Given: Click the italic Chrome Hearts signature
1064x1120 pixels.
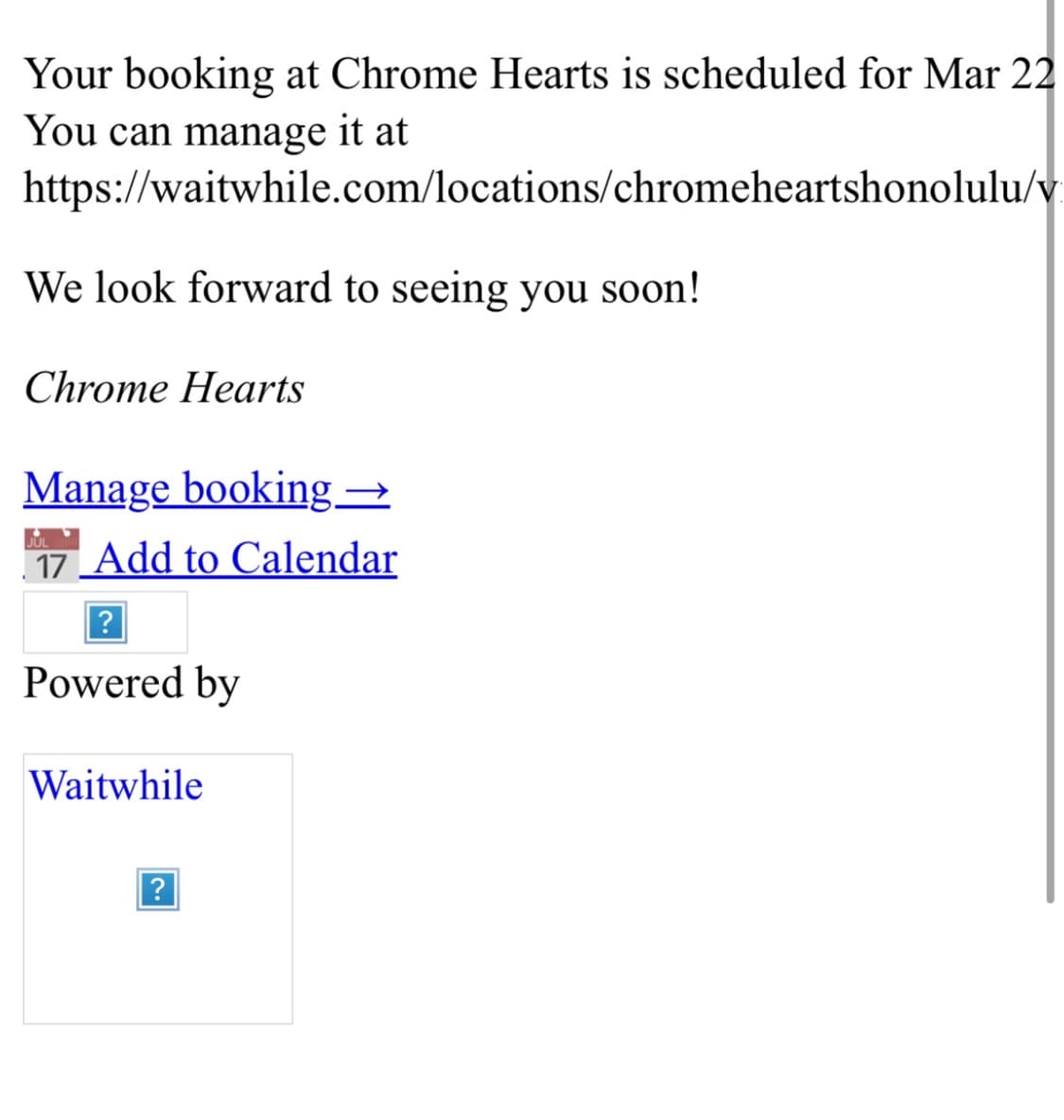Looking at the screenshot, I should [164, 388].
